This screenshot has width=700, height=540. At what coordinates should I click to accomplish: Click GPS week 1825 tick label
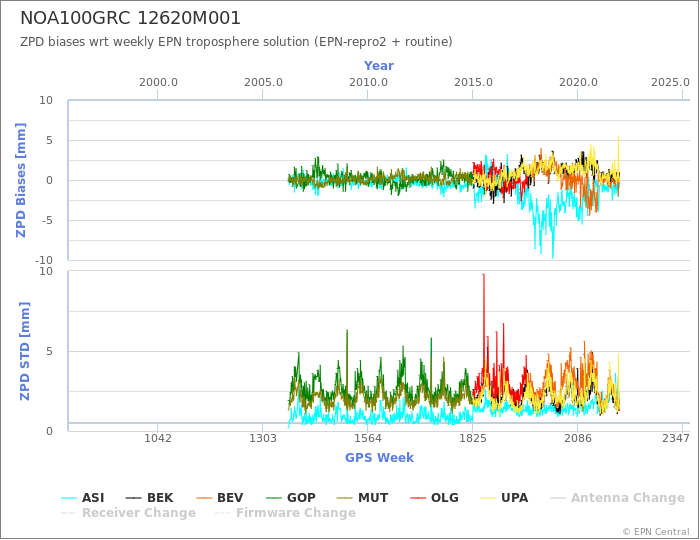pos(473,438)
